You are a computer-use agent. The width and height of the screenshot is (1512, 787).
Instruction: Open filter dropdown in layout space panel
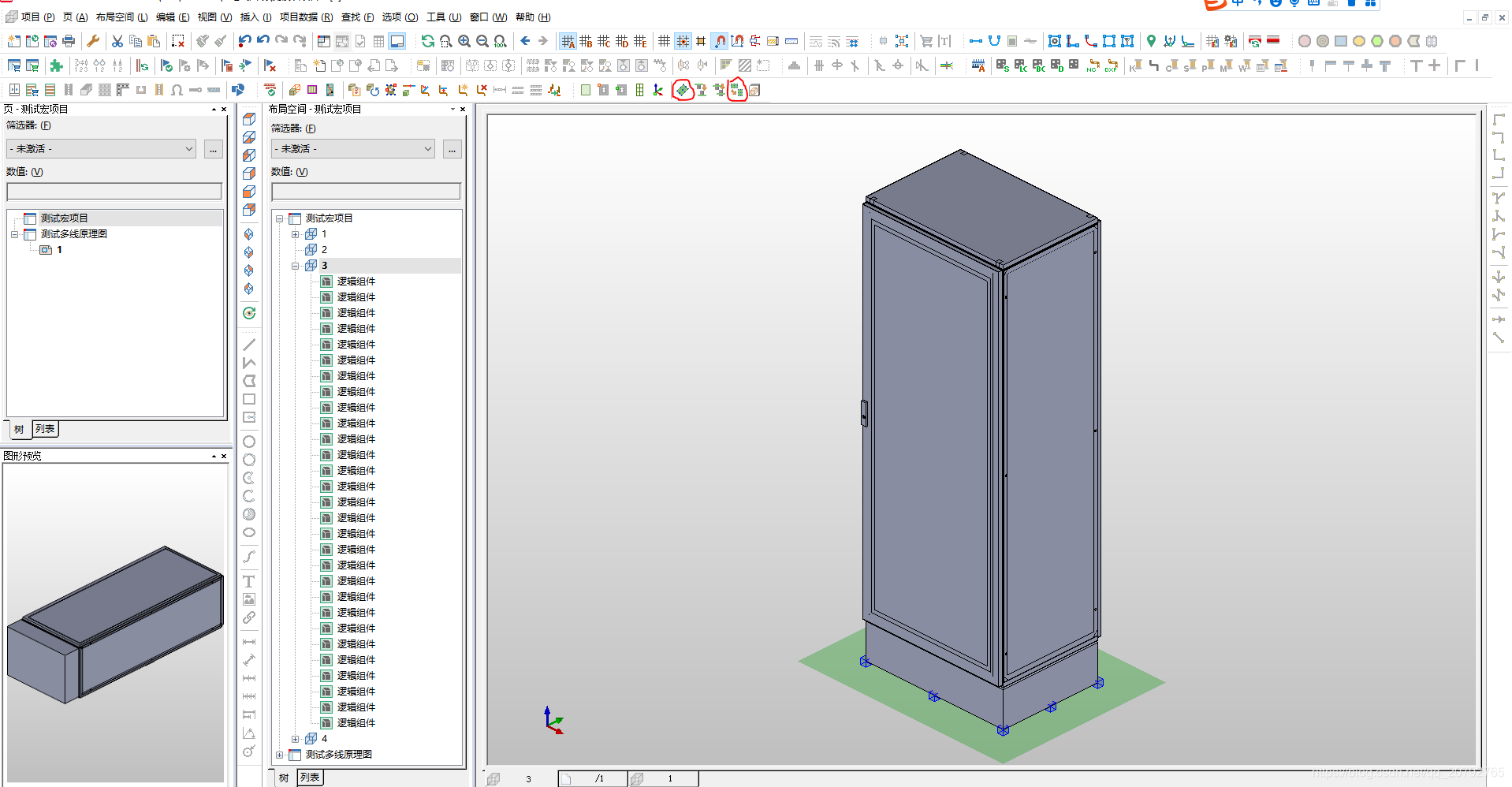pyautogui.click(x=352, y=149)
